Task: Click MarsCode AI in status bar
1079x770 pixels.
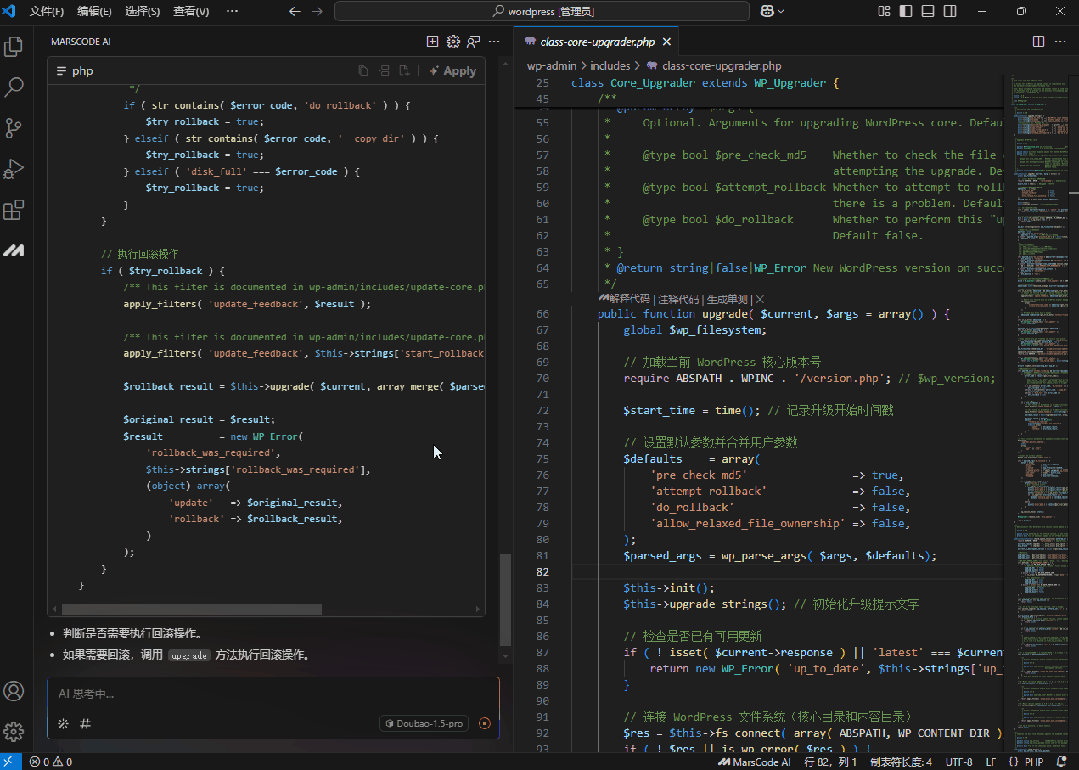Action: pyautogui.click(x=754, y=762)
